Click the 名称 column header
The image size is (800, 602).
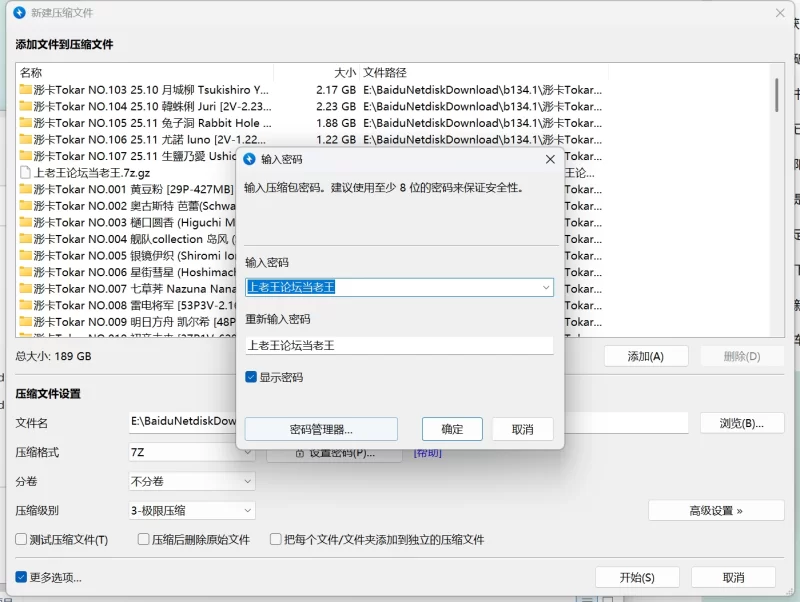tap(31, 72)
